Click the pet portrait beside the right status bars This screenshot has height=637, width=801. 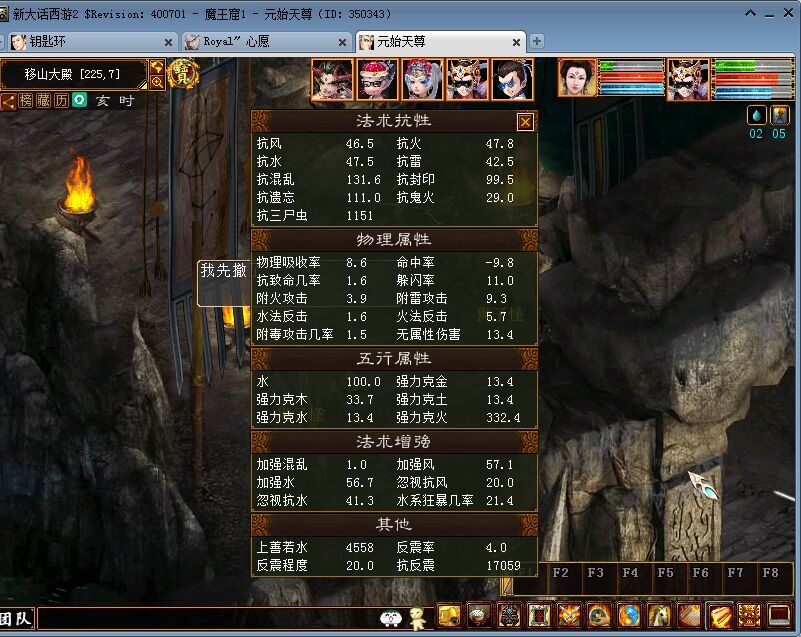click(x=688, y=79)
